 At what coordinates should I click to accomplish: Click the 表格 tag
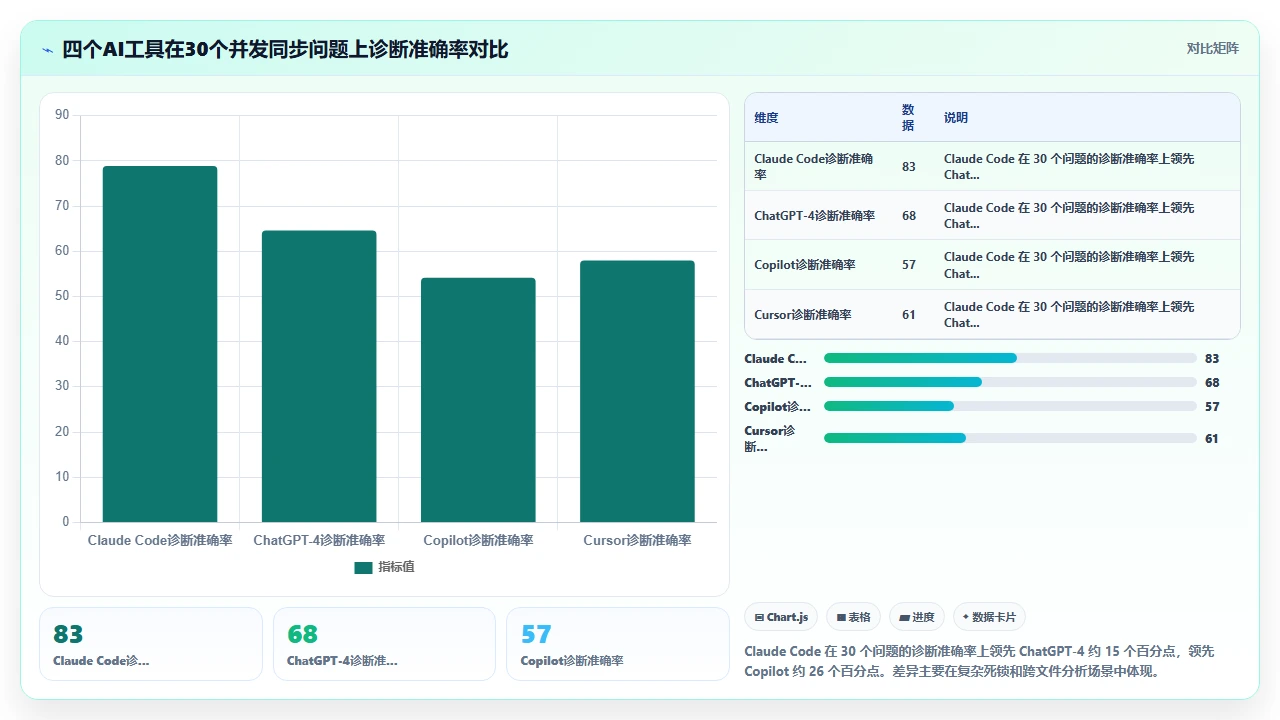tap(853, 617)
